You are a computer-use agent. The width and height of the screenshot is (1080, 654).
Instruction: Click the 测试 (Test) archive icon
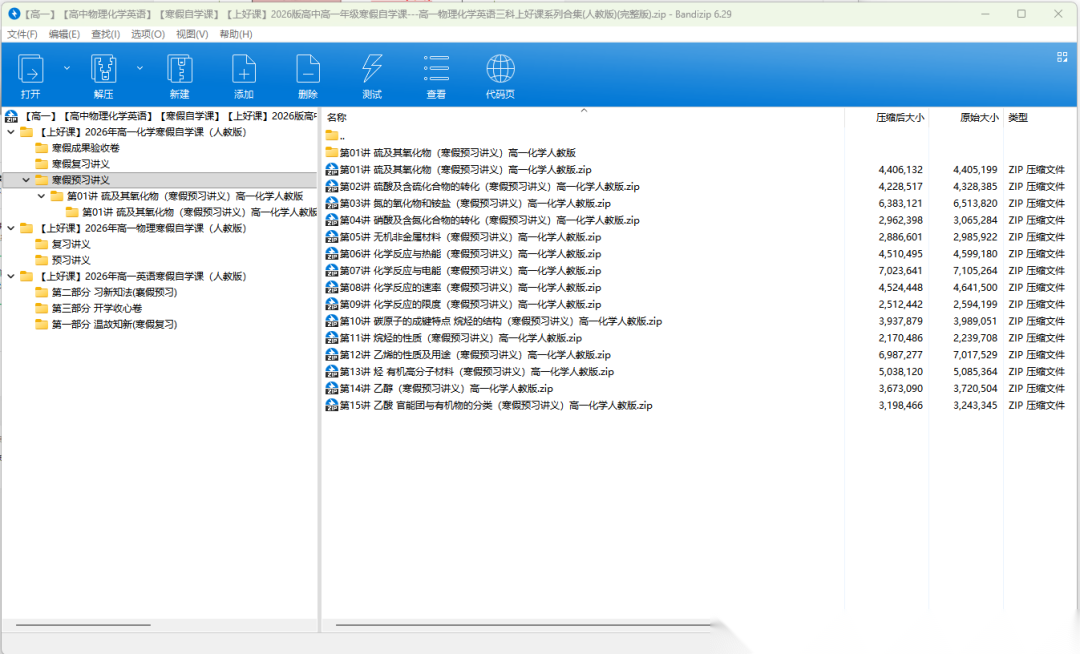coord(372,70)
